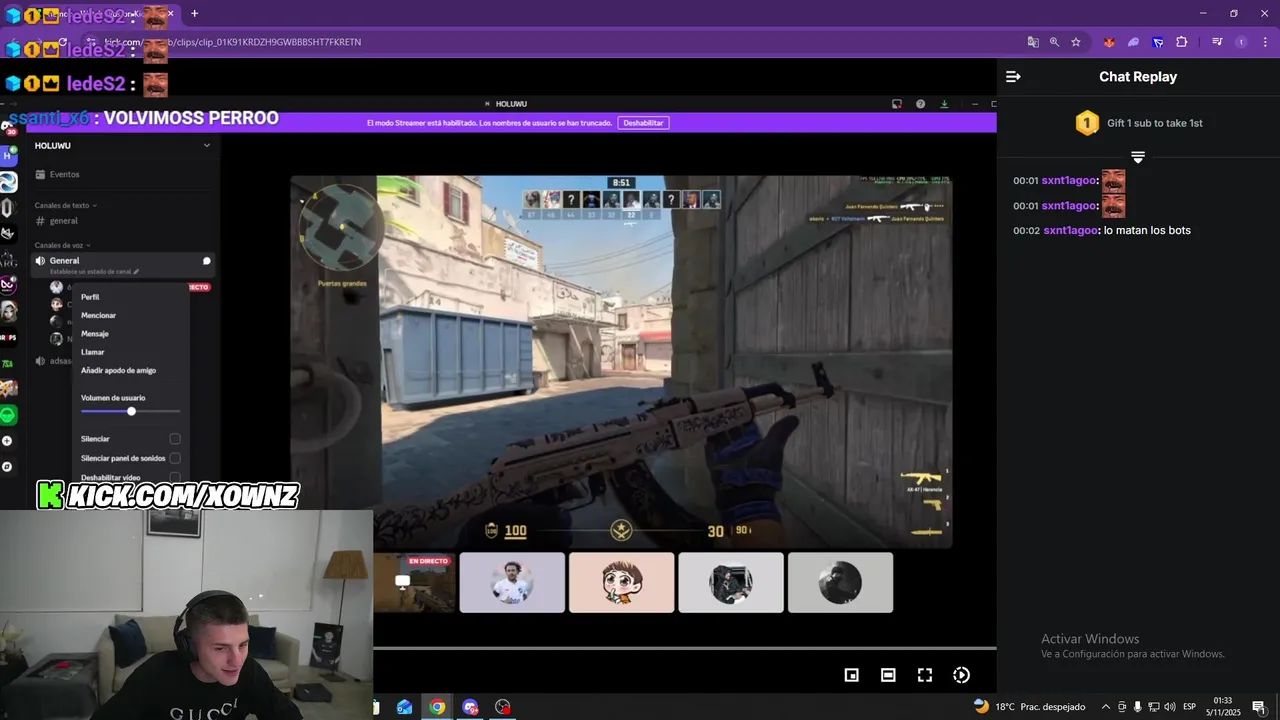Image resolution: width=1280 pixels, height=720 pixels.
Task: Open the Chrome profile avatar
Action: (x=1241, y=42)
